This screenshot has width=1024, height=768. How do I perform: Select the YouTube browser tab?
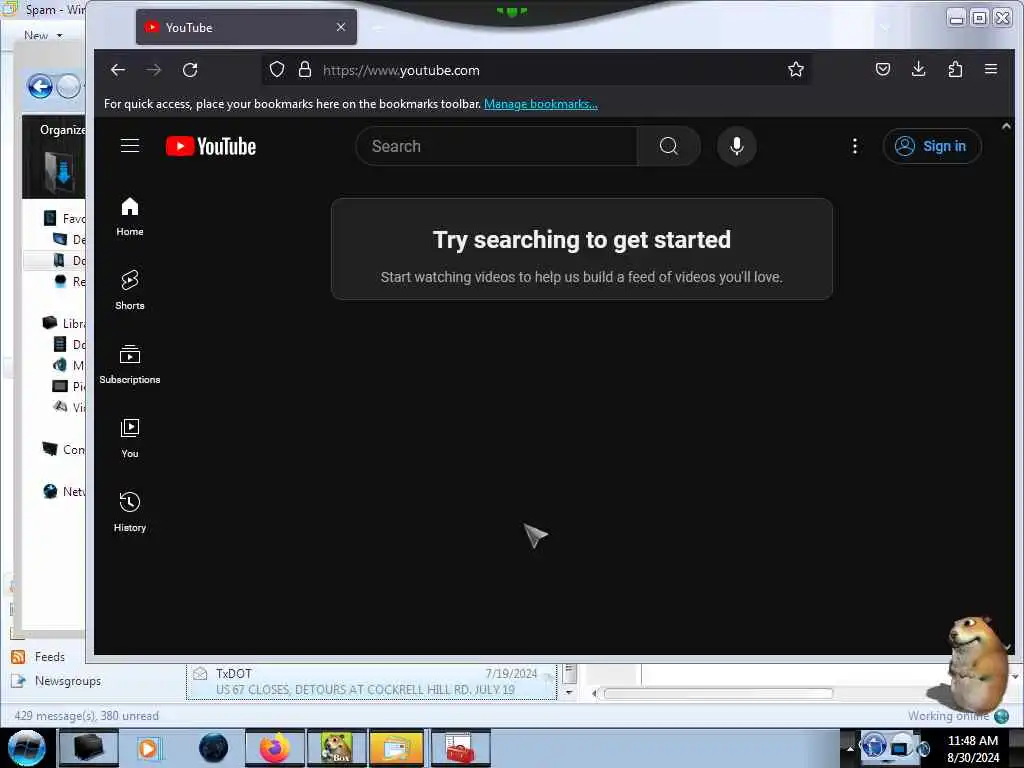click(x=246, y=27)
